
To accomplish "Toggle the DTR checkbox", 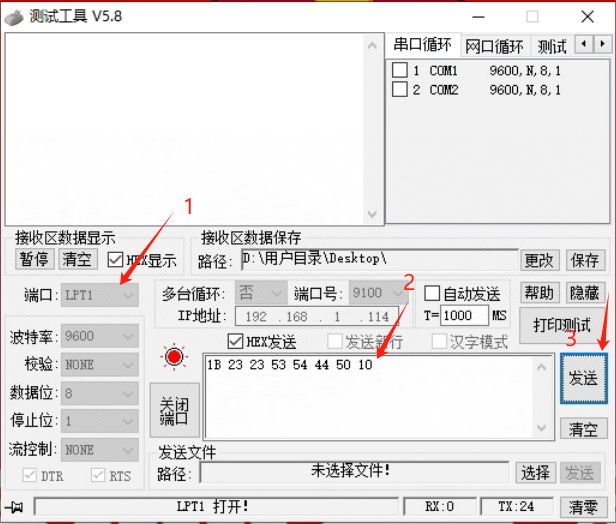I will (29, 475).
